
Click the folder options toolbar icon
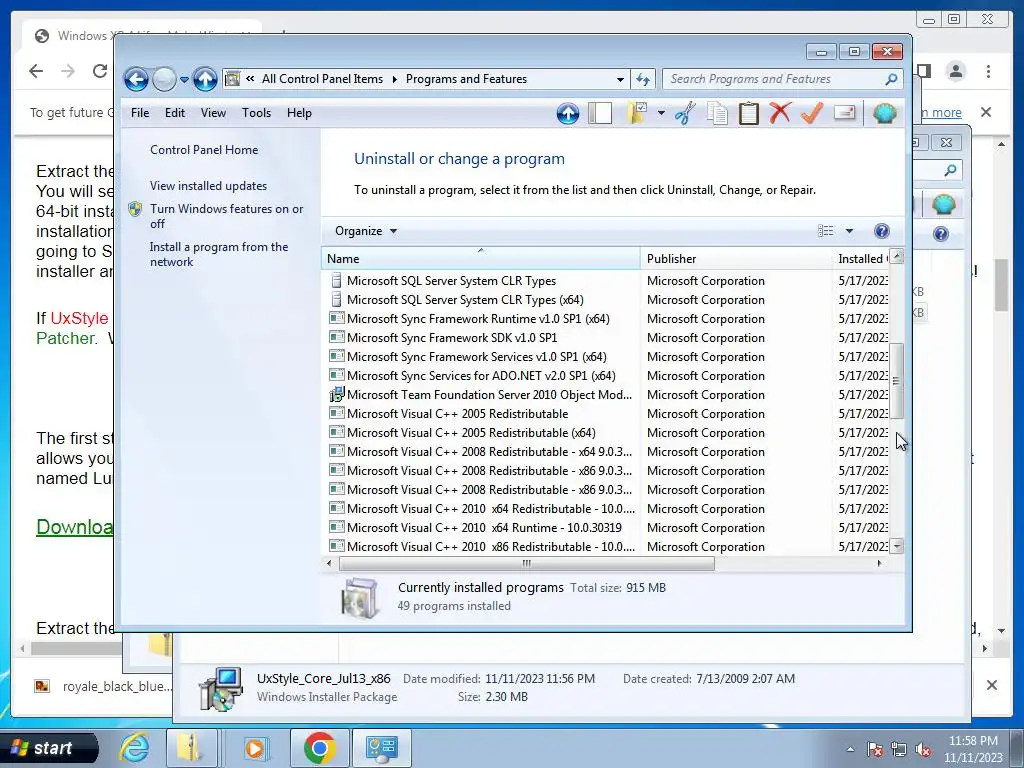click(637, 114)
